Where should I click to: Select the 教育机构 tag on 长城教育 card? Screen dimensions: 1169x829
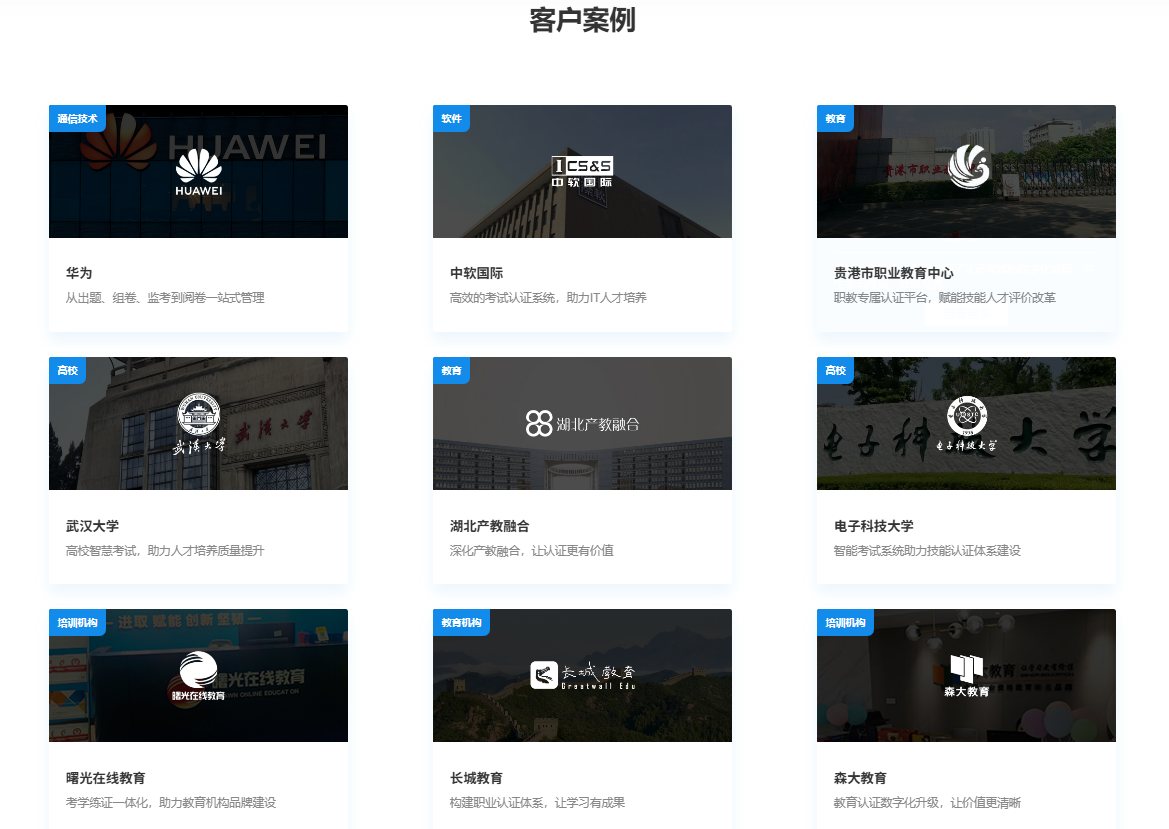click(461, 623)
